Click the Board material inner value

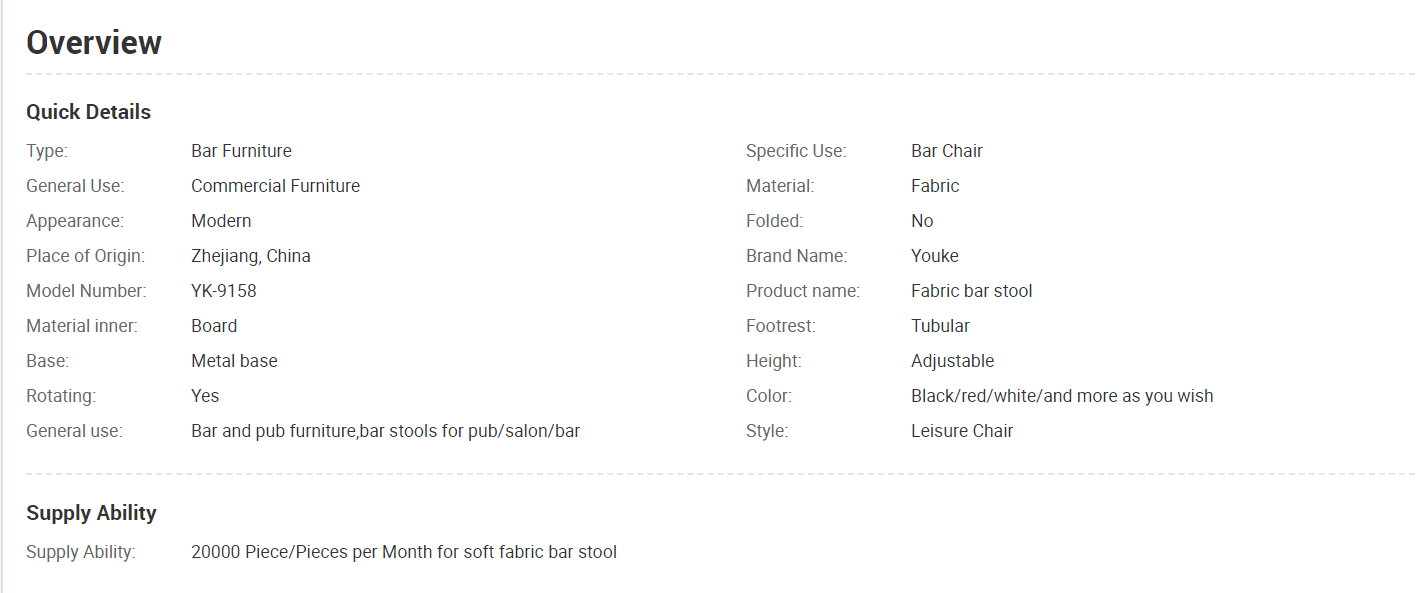[214, 326]
